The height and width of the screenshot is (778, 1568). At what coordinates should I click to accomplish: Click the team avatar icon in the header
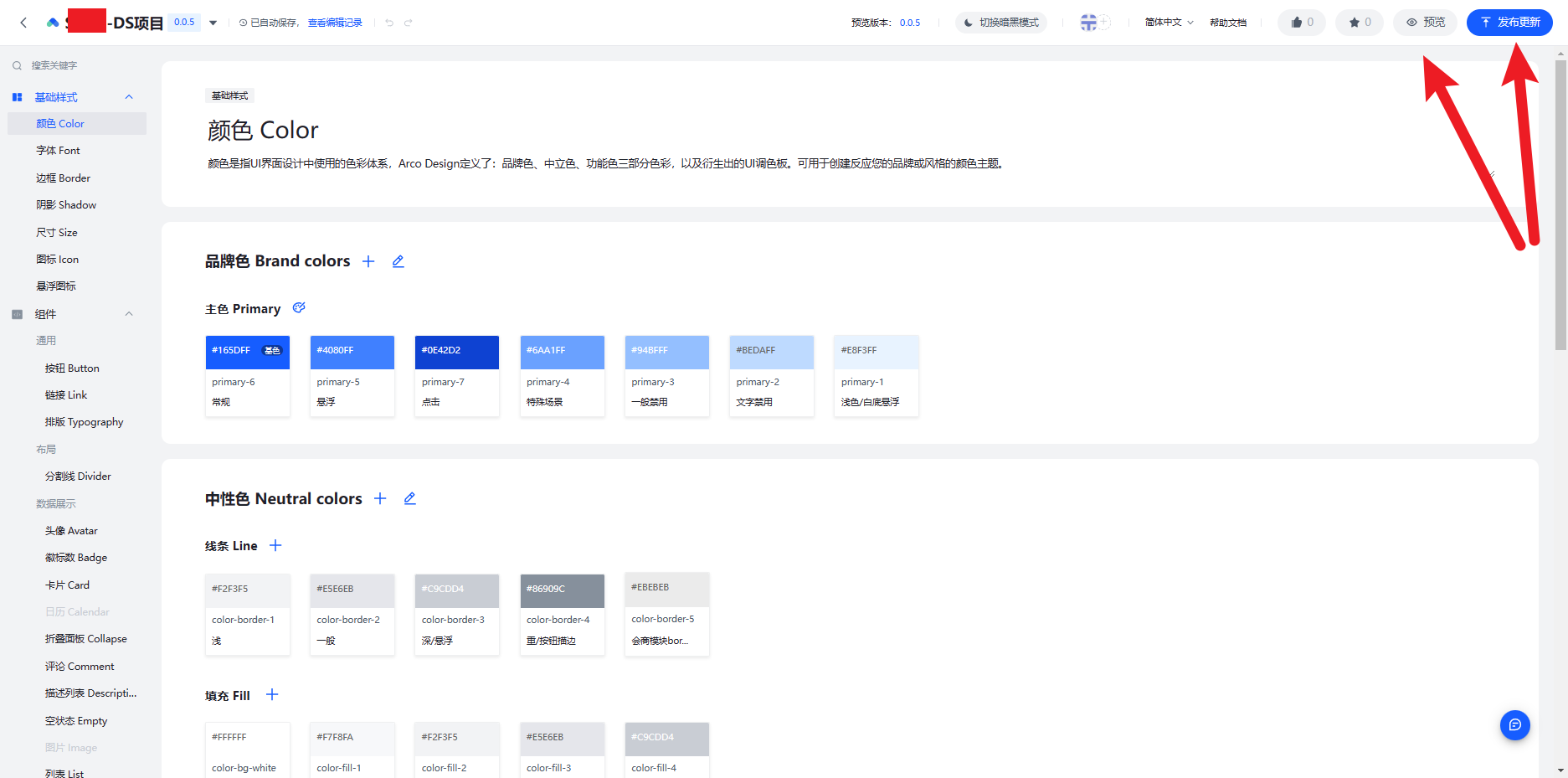pyautogui.click(x=1090, y=23)
